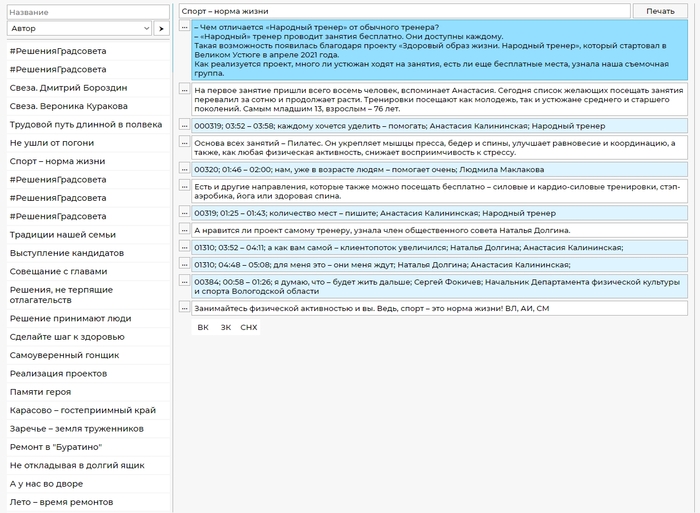Open 'Сделайте шаг к здоровью' entry
Image resolution: width=700 pixels, height=513 pixels.
point(88,337)
